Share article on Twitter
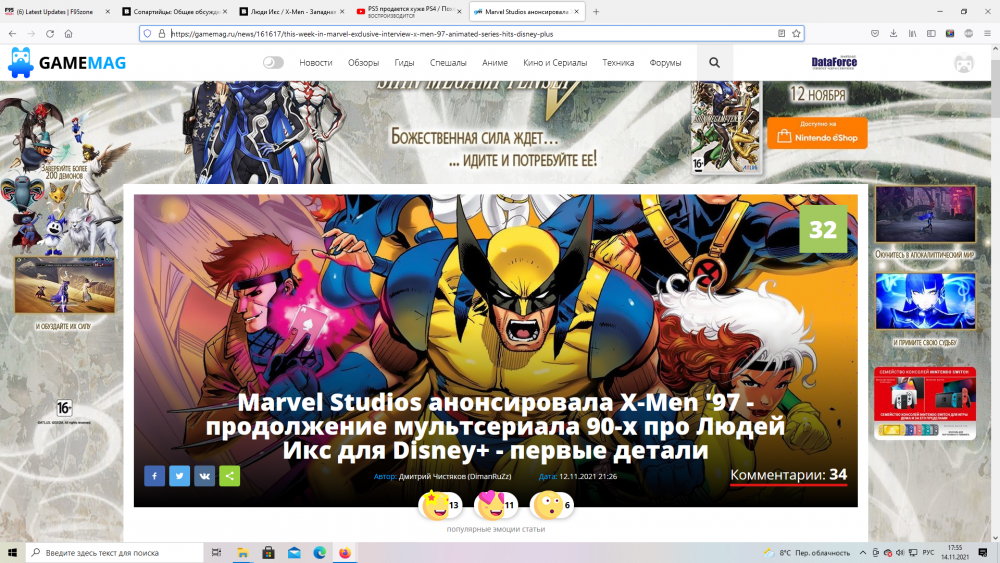Screen dimensions: 1000x563 click(x=179, y=476)
